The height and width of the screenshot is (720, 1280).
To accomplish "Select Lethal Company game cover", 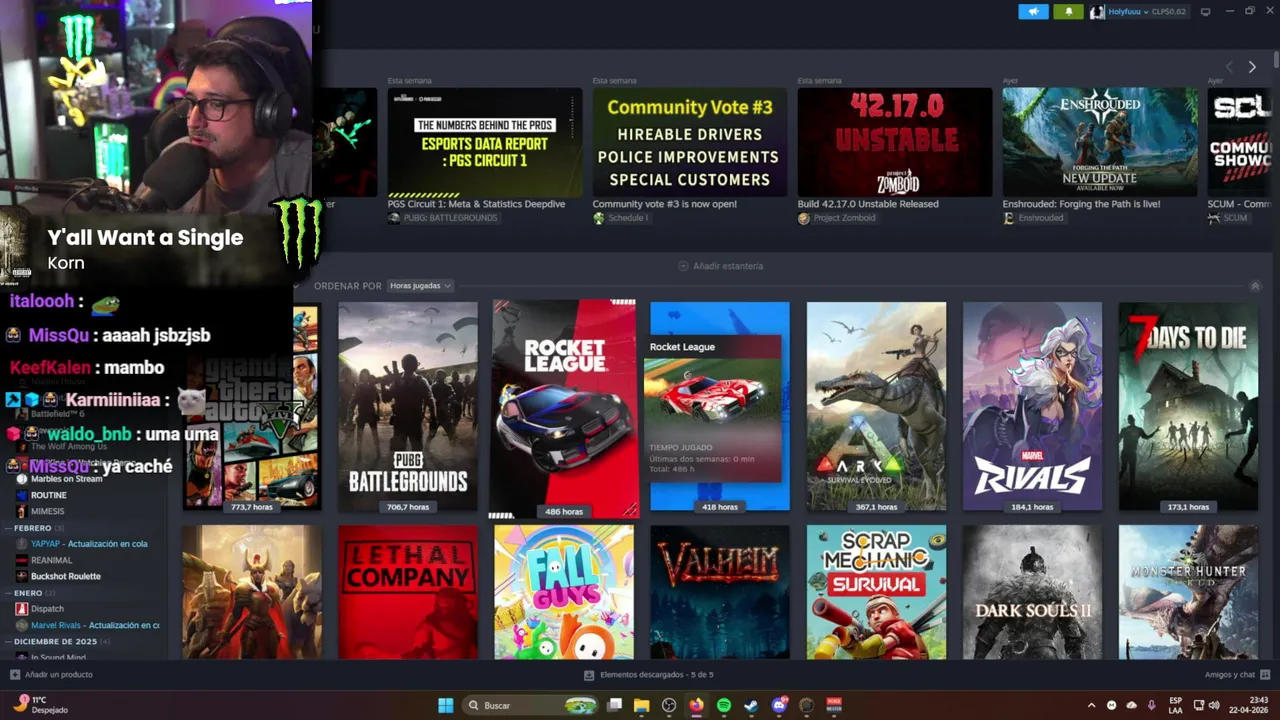I will [x=408, y=592].
